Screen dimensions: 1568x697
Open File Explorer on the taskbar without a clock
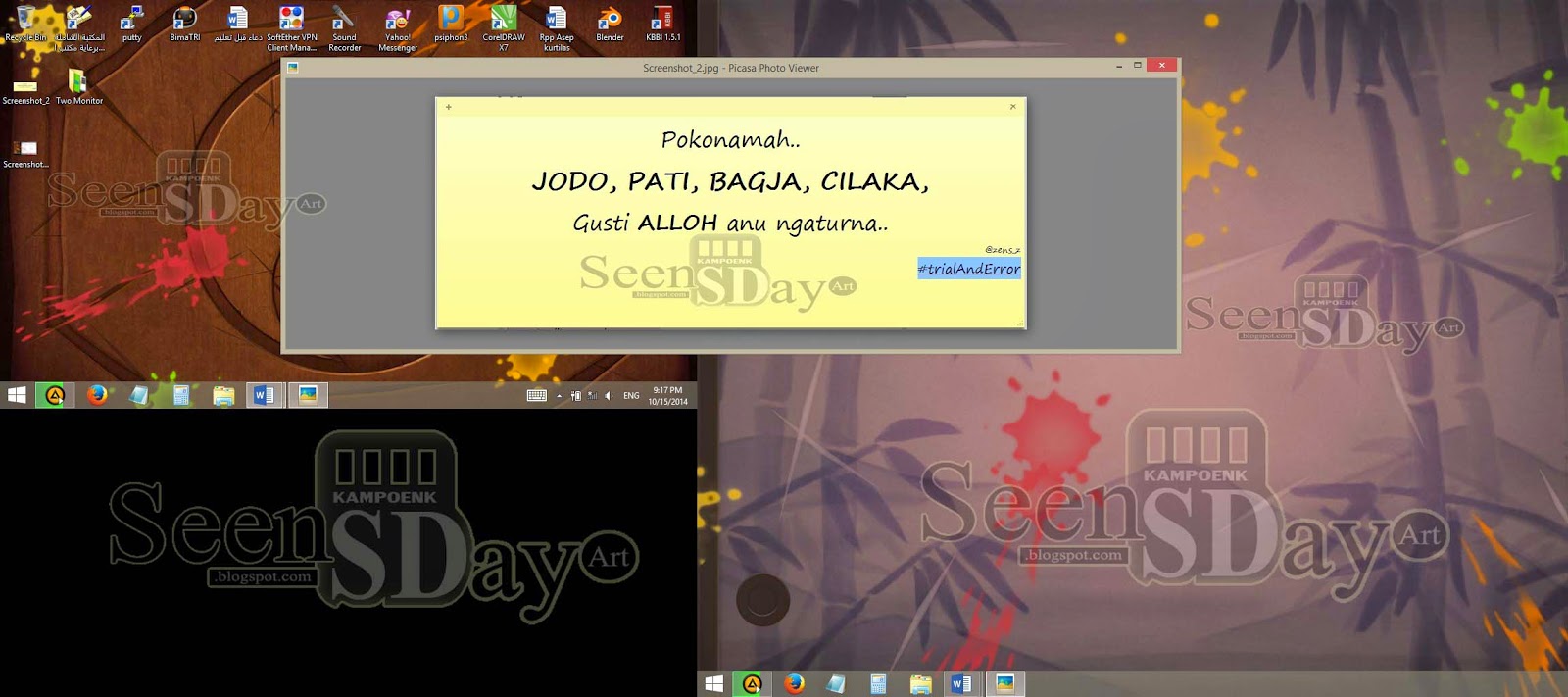920,683
